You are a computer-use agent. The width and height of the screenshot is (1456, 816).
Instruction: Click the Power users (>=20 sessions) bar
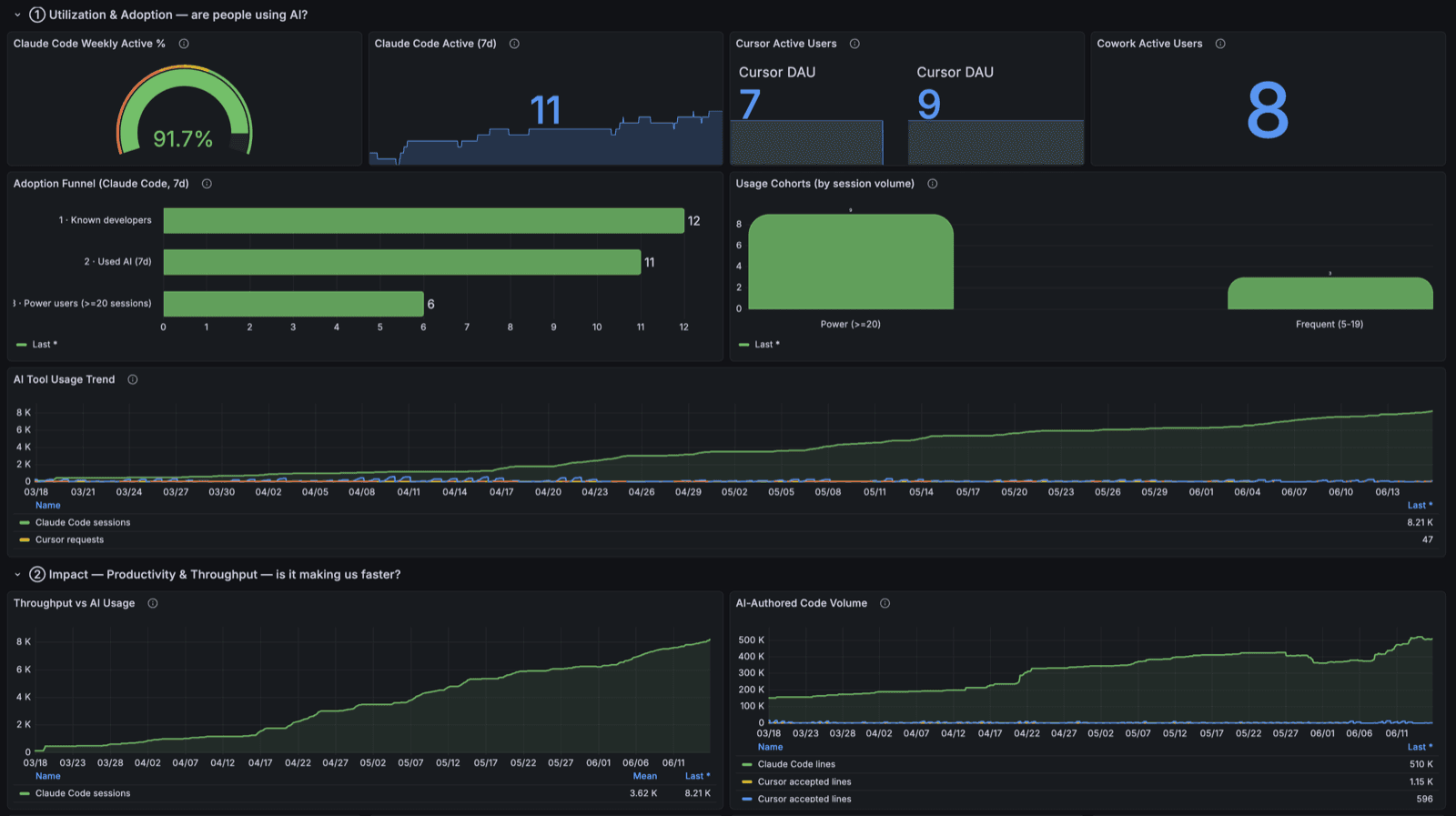point(294,304)
